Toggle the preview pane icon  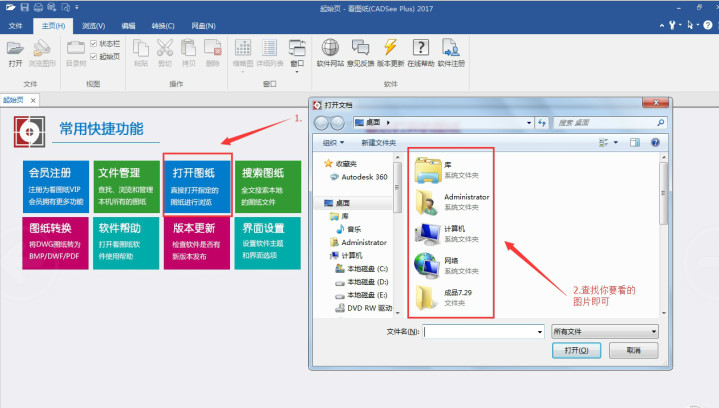tap(635, 143)
